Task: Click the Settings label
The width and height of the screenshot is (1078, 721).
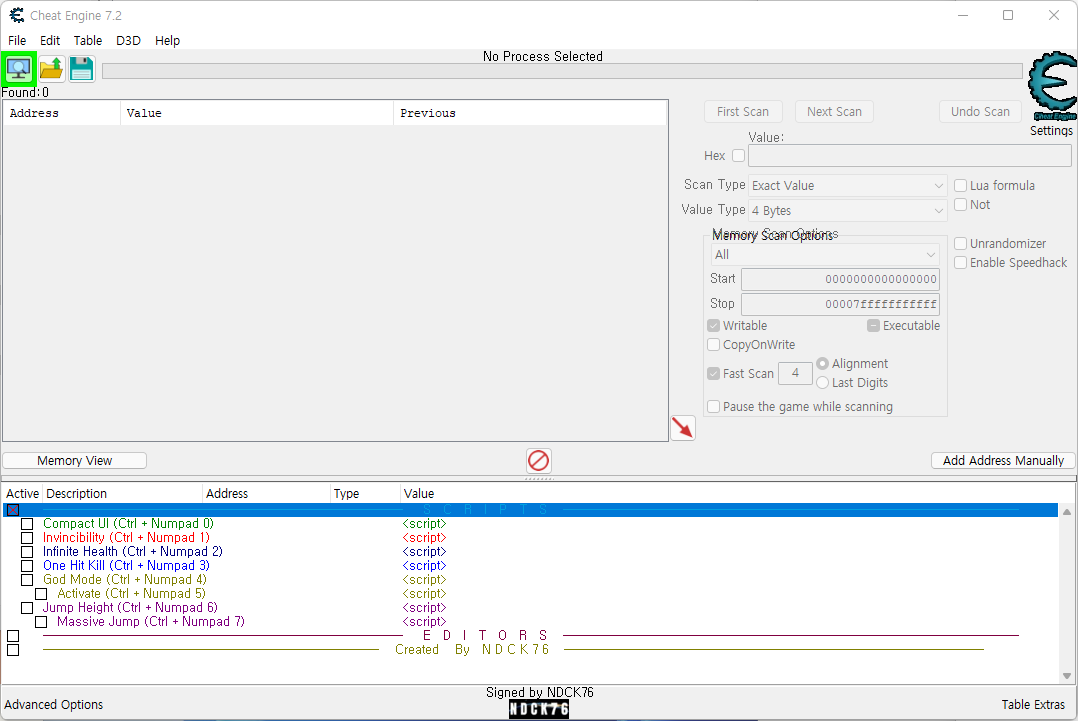Action: [1051, 131]
